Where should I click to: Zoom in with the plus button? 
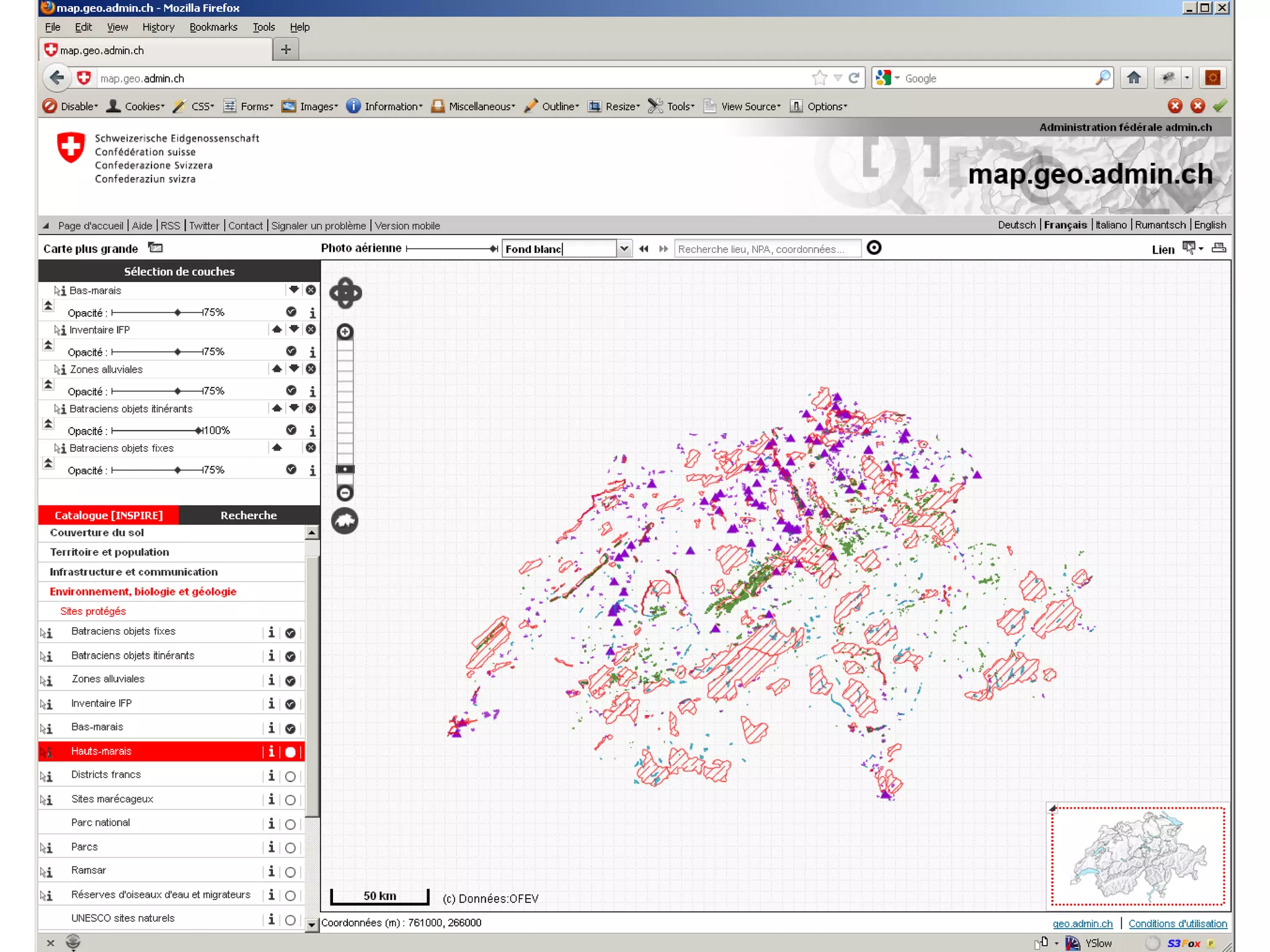click(345, 332)
